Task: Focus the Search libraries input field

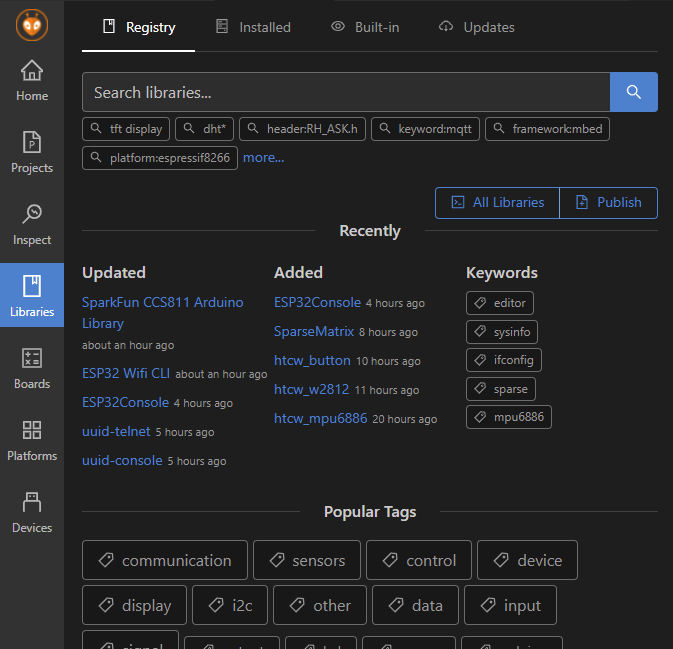Action: coord(346,92)
